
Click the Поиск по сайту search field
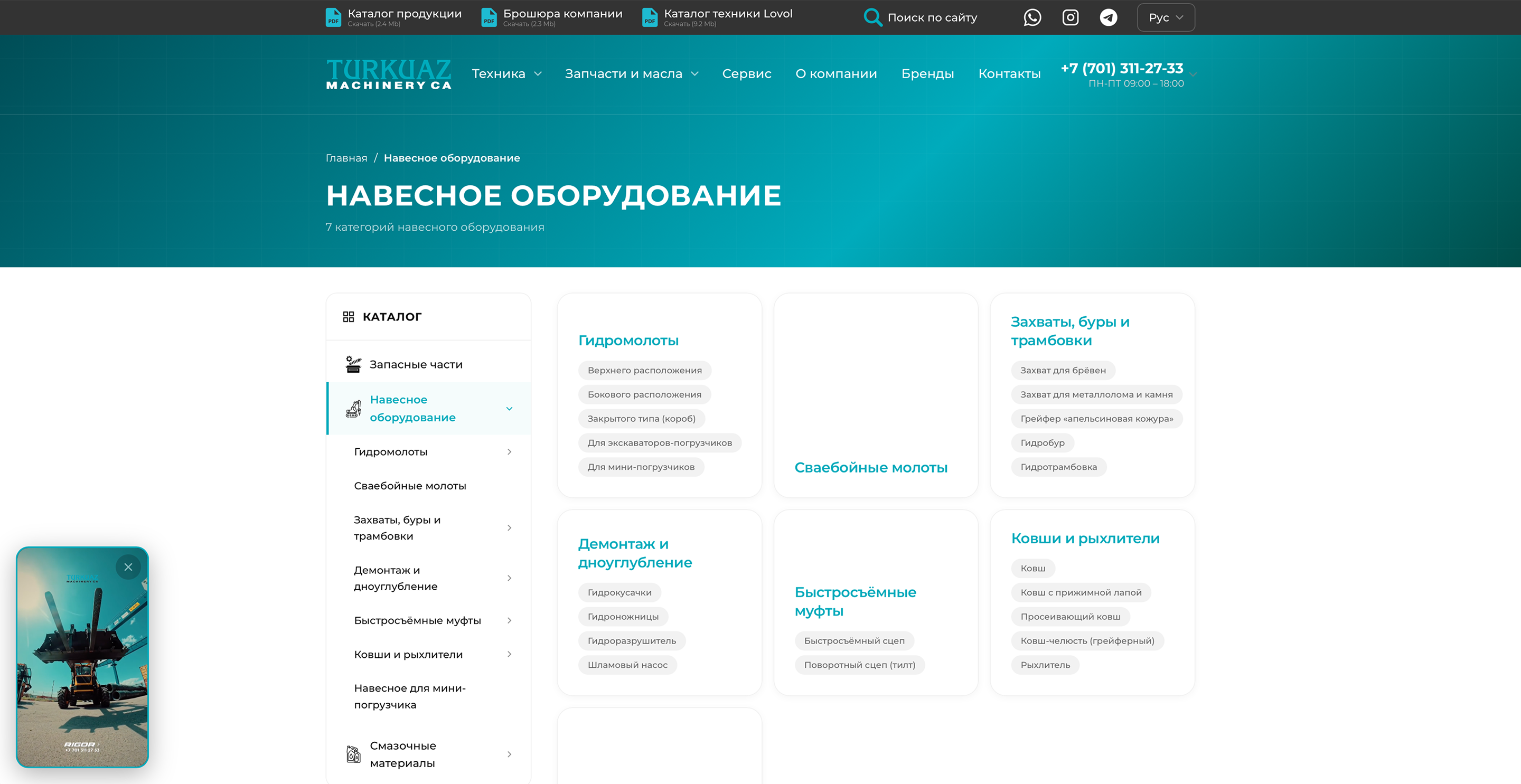[x=932, y=18]
